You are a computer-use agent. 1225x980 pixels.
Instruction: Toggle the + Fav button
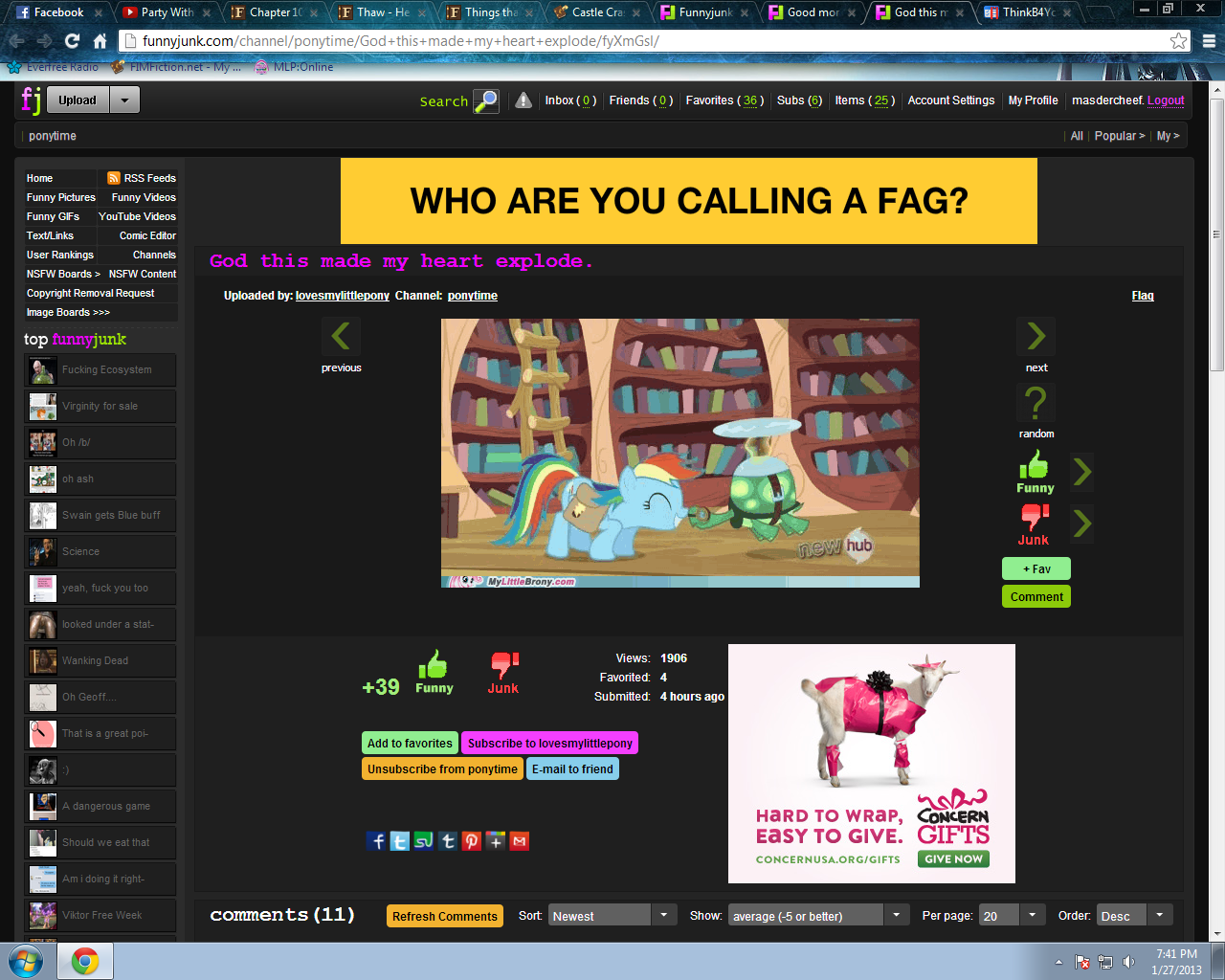(1036, 568)
